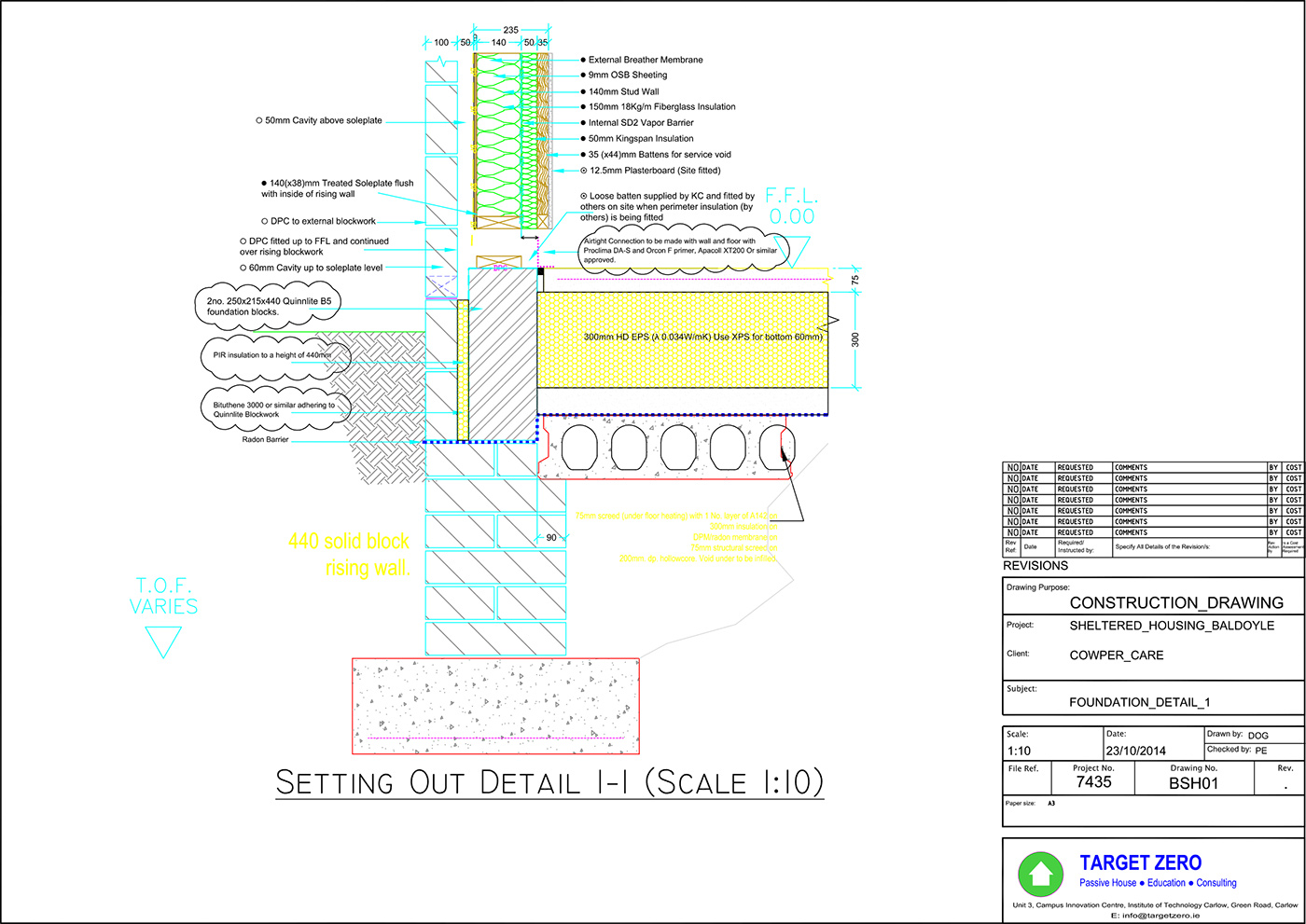Select the 'Radon Barrier' label

click(x=266, y=440)
